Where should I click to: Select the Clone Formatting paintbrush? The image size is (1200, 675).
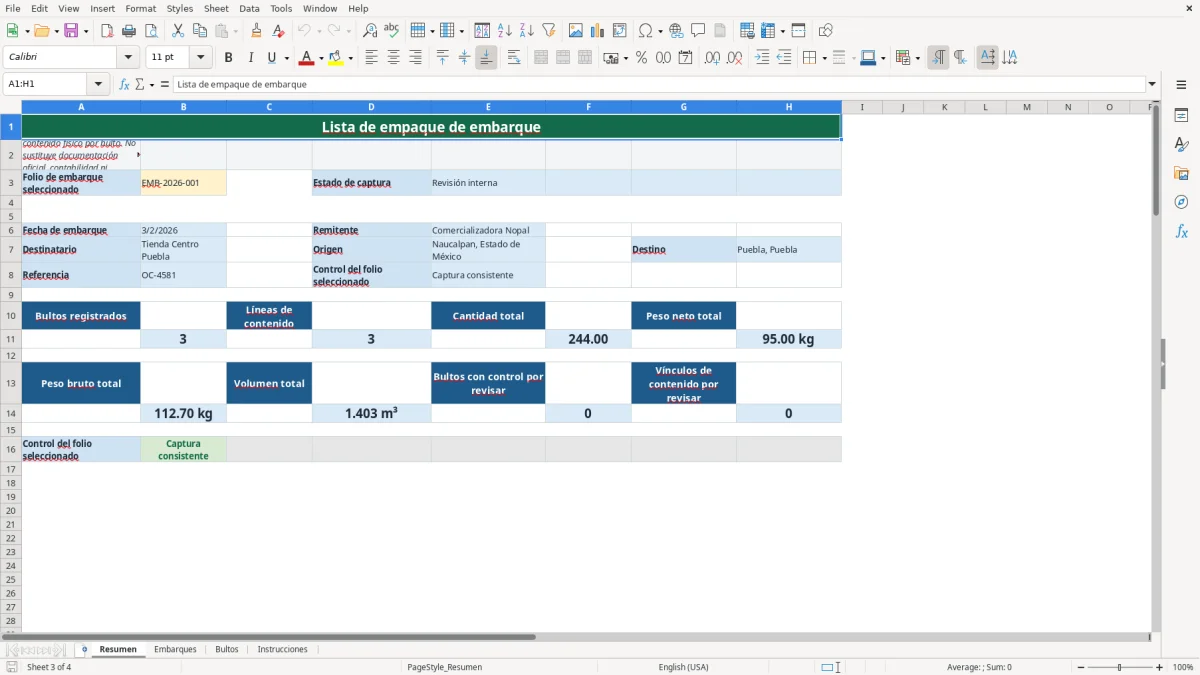(x=257, y=31)
